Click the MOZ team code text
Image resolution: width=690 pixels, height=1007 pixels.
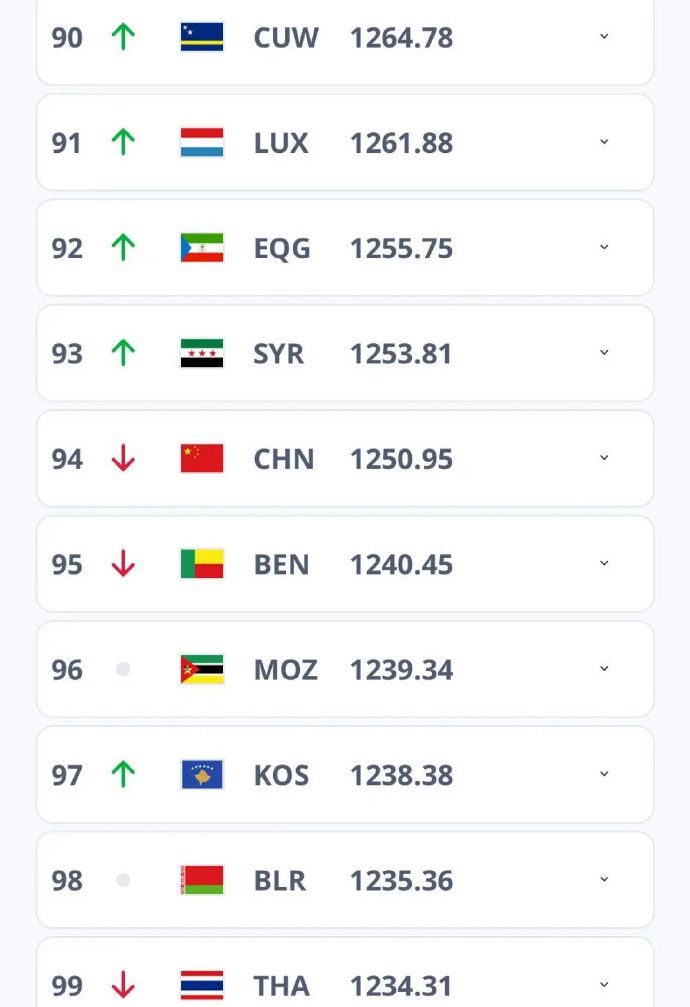coord(286,670)
